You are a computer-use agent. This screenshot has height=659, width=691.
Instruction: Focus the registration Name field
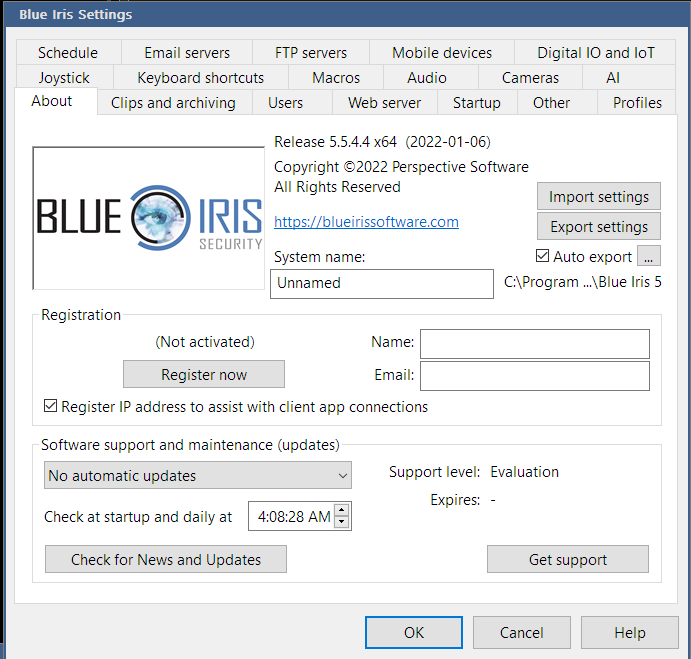[535, 344]
